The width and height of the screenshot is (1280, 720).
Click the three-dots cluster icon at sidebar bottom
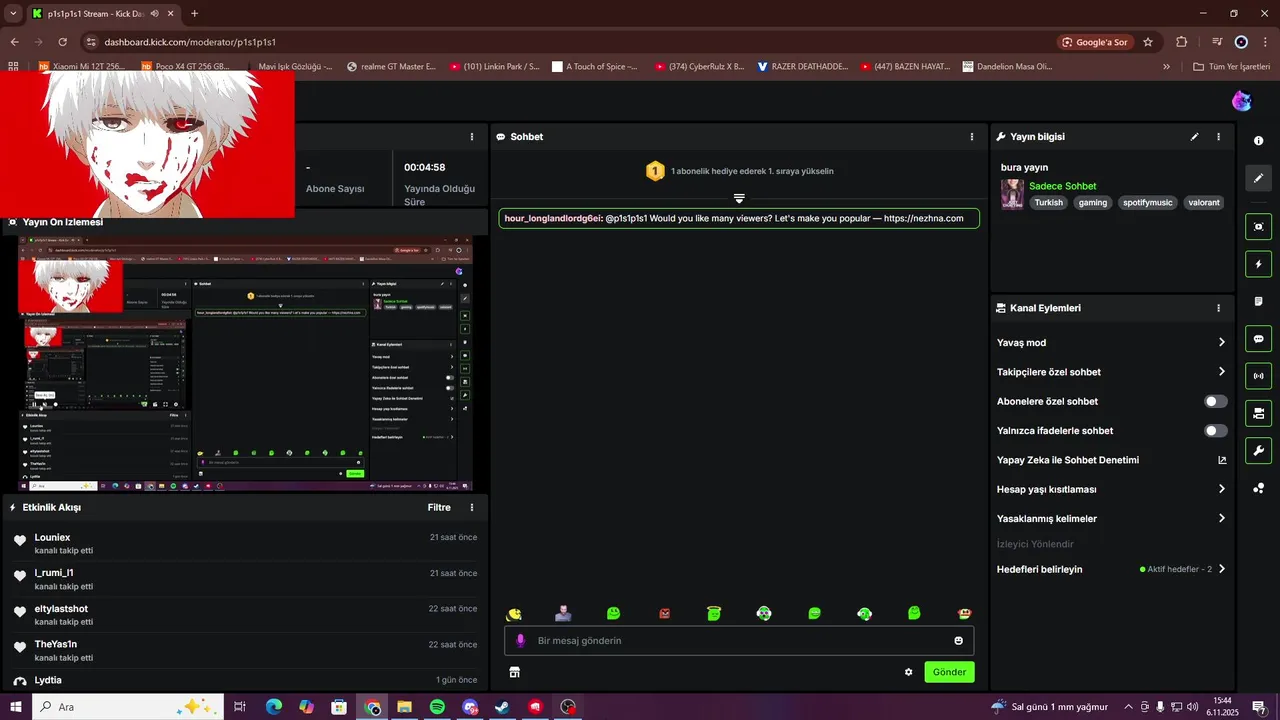click(x=1258, y=488)
